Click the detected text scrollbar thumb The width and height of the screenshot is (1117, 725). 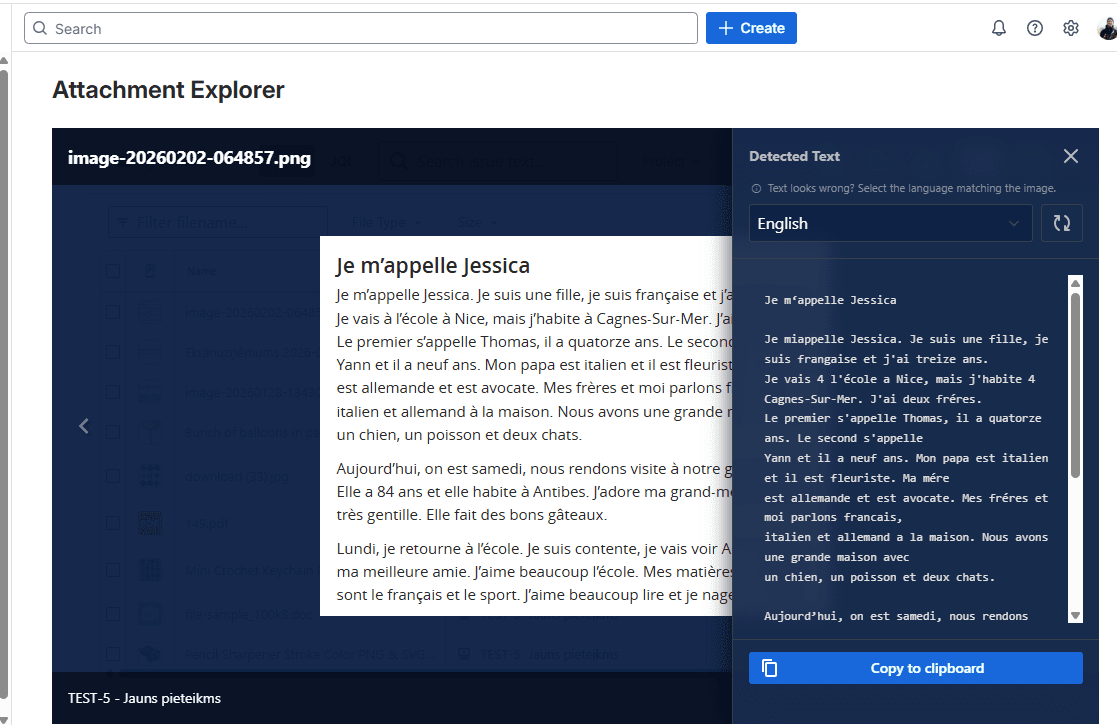[x=1075, y=384]
